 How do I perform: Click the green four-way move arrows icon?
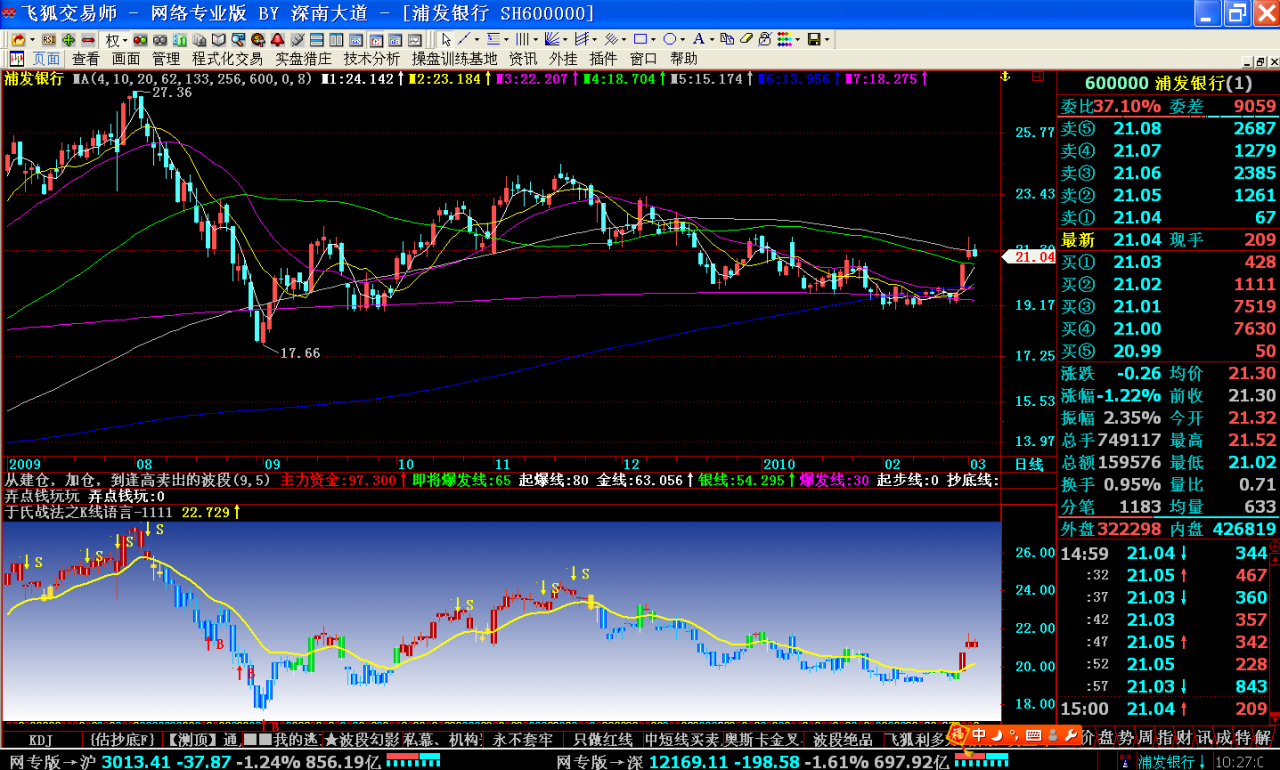click(x=68, y=40)
